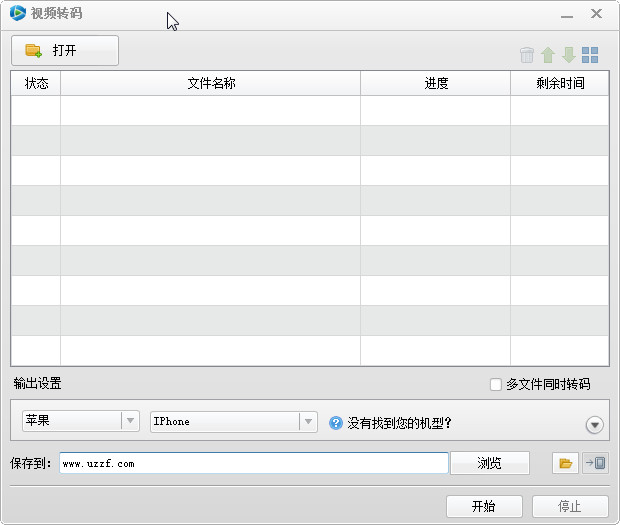Click the 保存到 save path field
The width and height of the screenshot is (620, 525).
253,463
